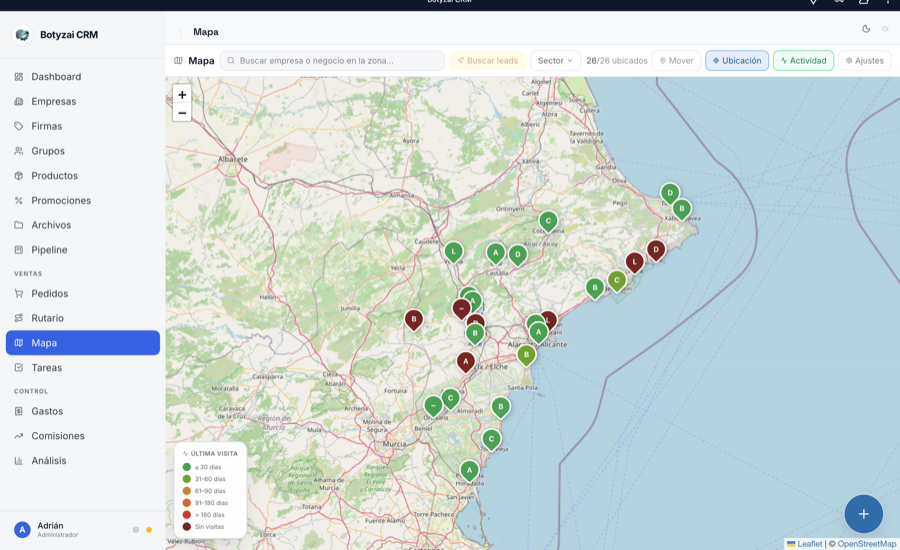Screen dimensions: 900x550
Task: Click the Tareas checkbox icon
Action: [19, 367]
